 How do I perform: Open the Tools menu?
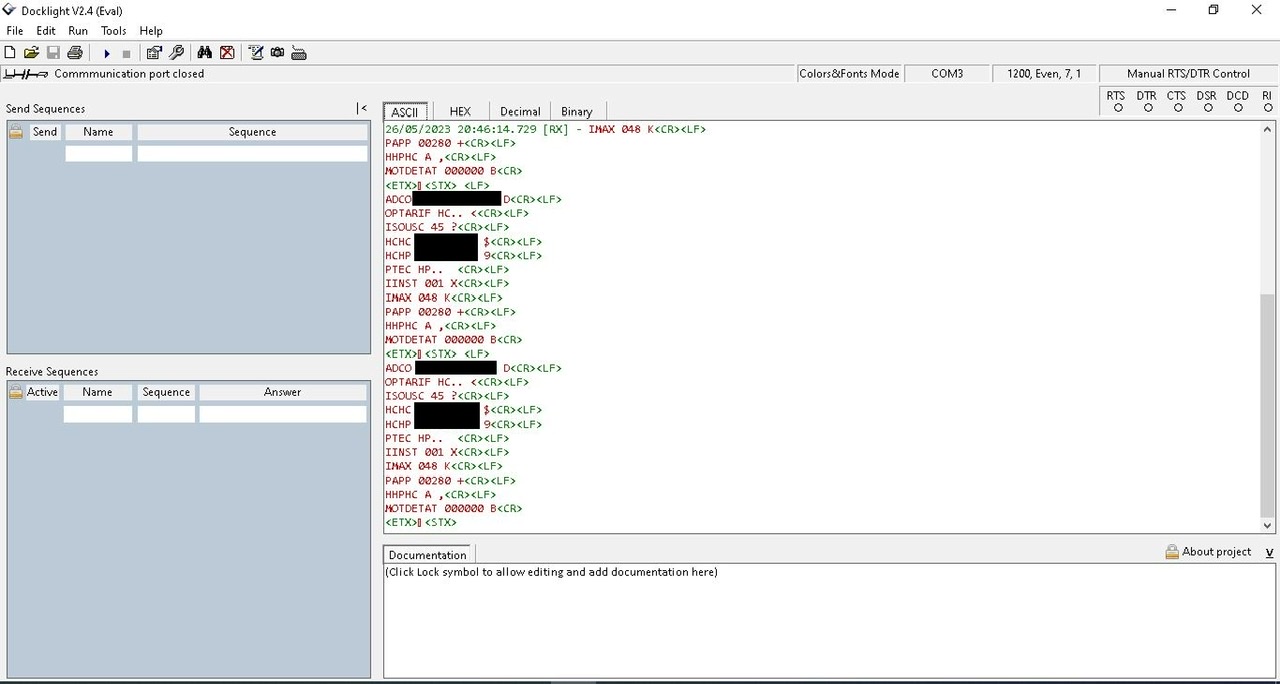click(114, 31)
